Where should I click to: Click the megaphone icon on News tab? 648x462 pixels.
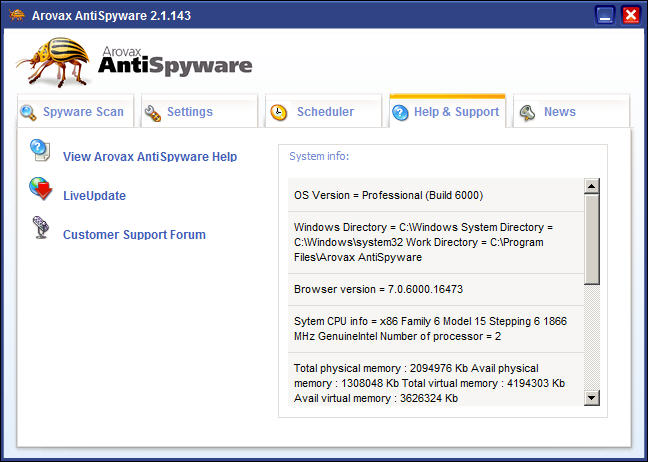(528, 112)
